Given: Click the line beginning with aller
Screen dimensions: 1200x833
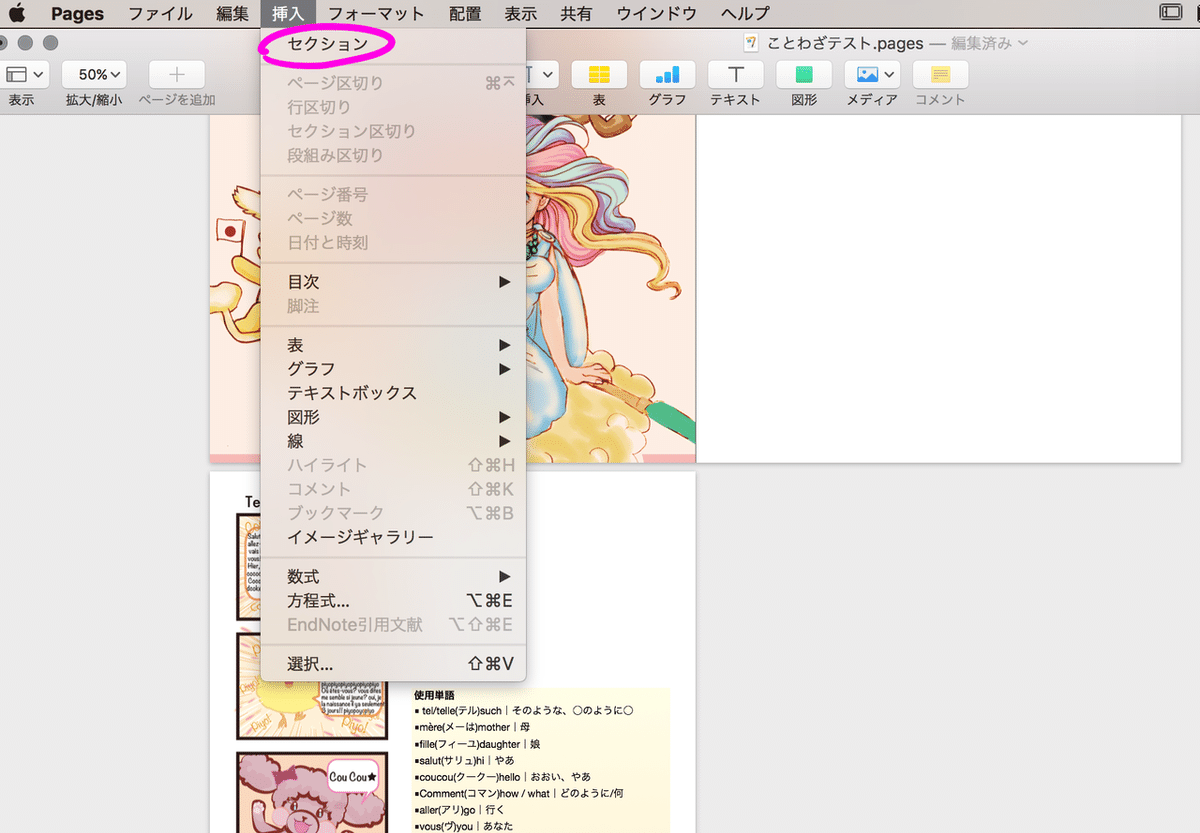Looking at the screenshot, I should pyautogui.click(x=461, y=809).
